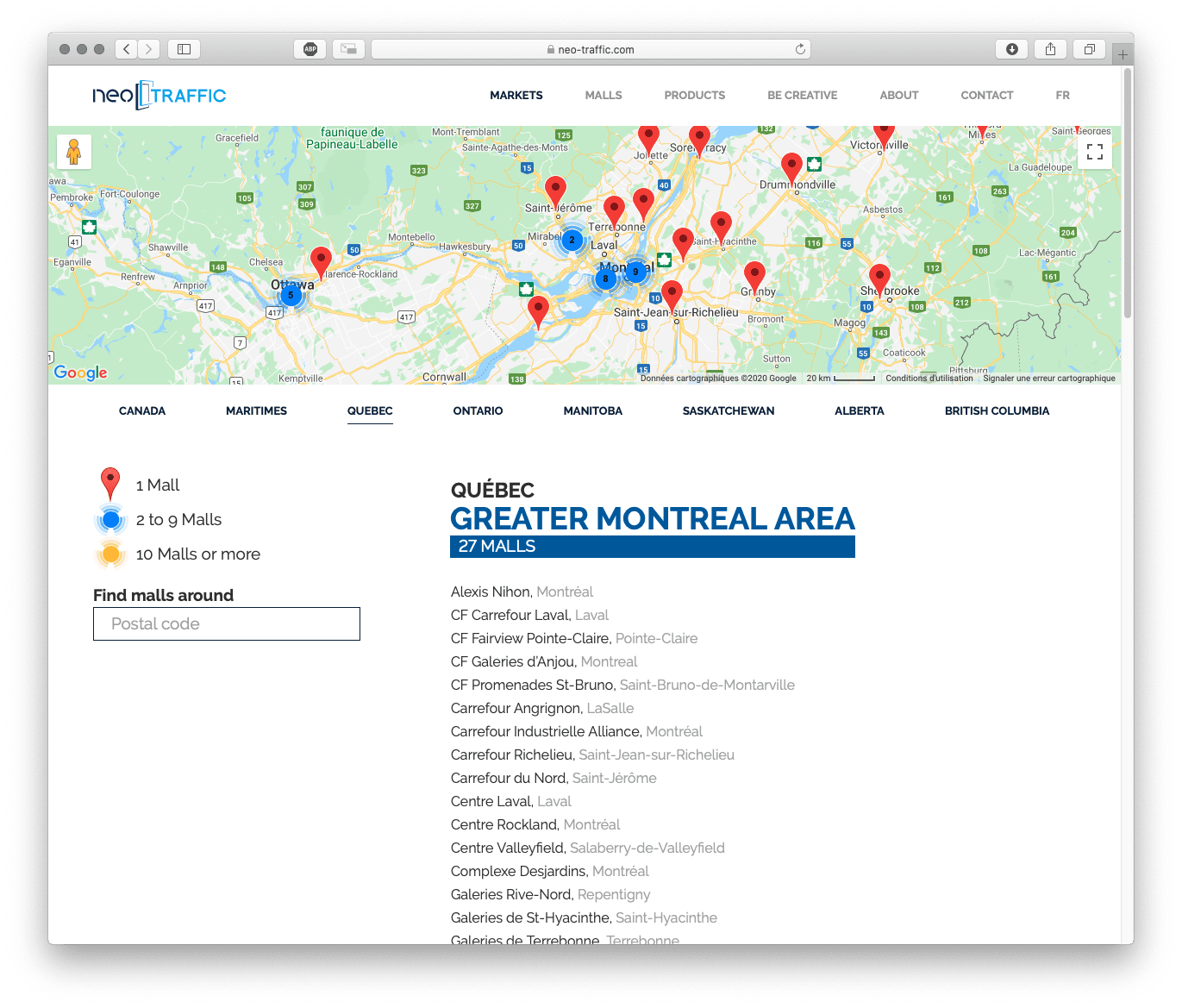
Task: Click the Safari address bar
Action: point(591,49)
